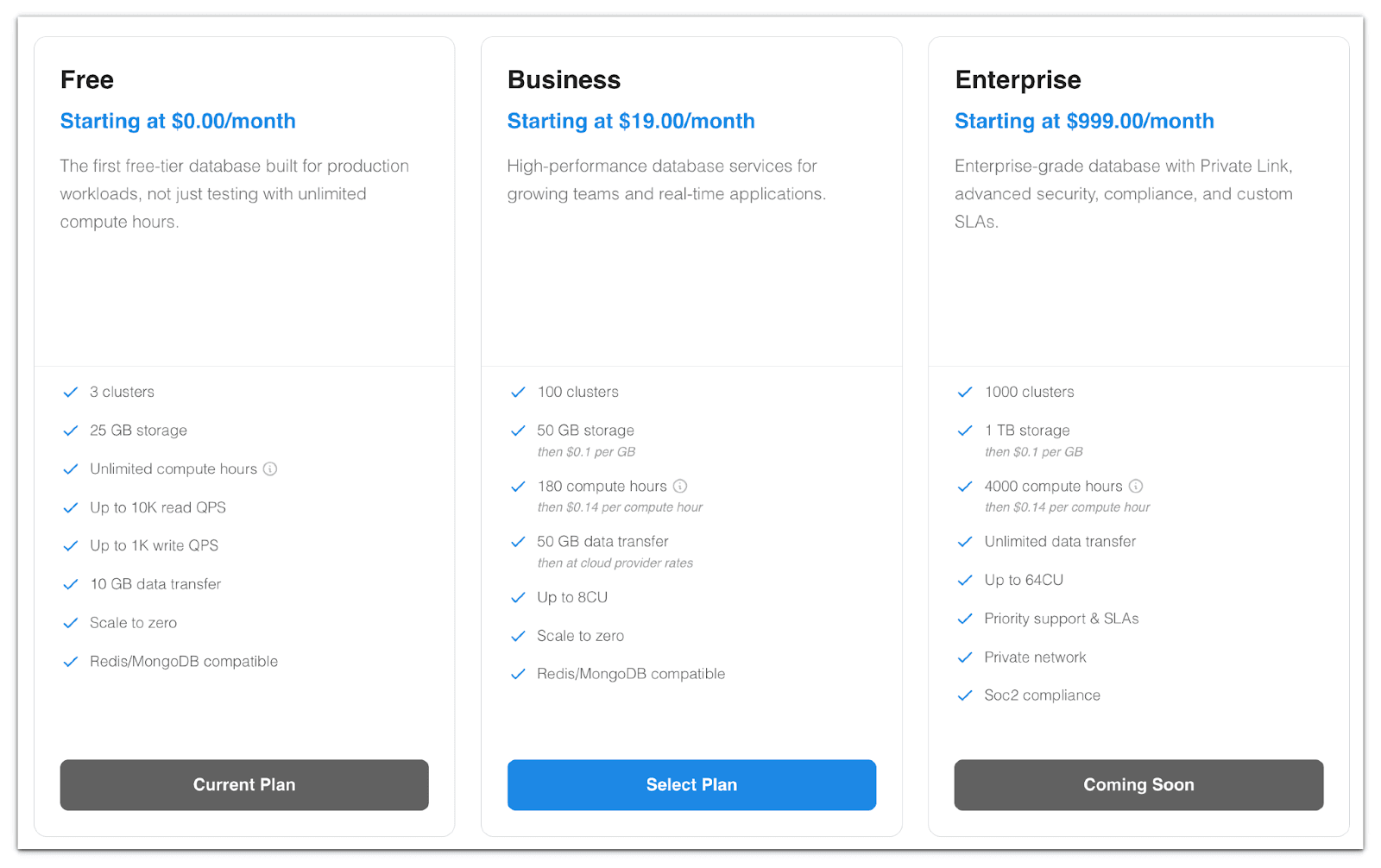
Task: Click the Current Plan button under Free
Action: click(x=244, y=785)
